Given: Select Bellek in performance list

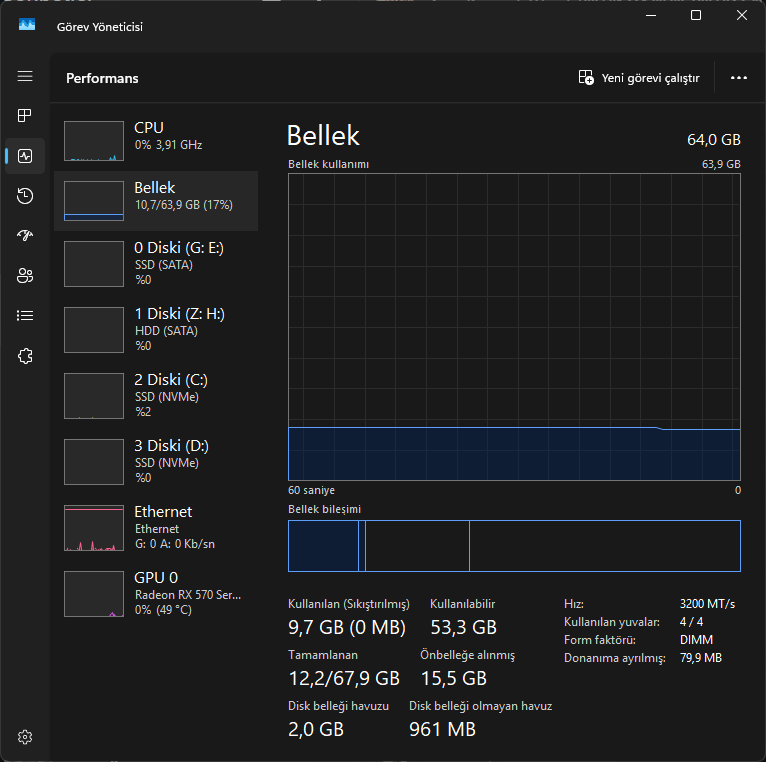Looking at the screenshot, I should 155,200.
